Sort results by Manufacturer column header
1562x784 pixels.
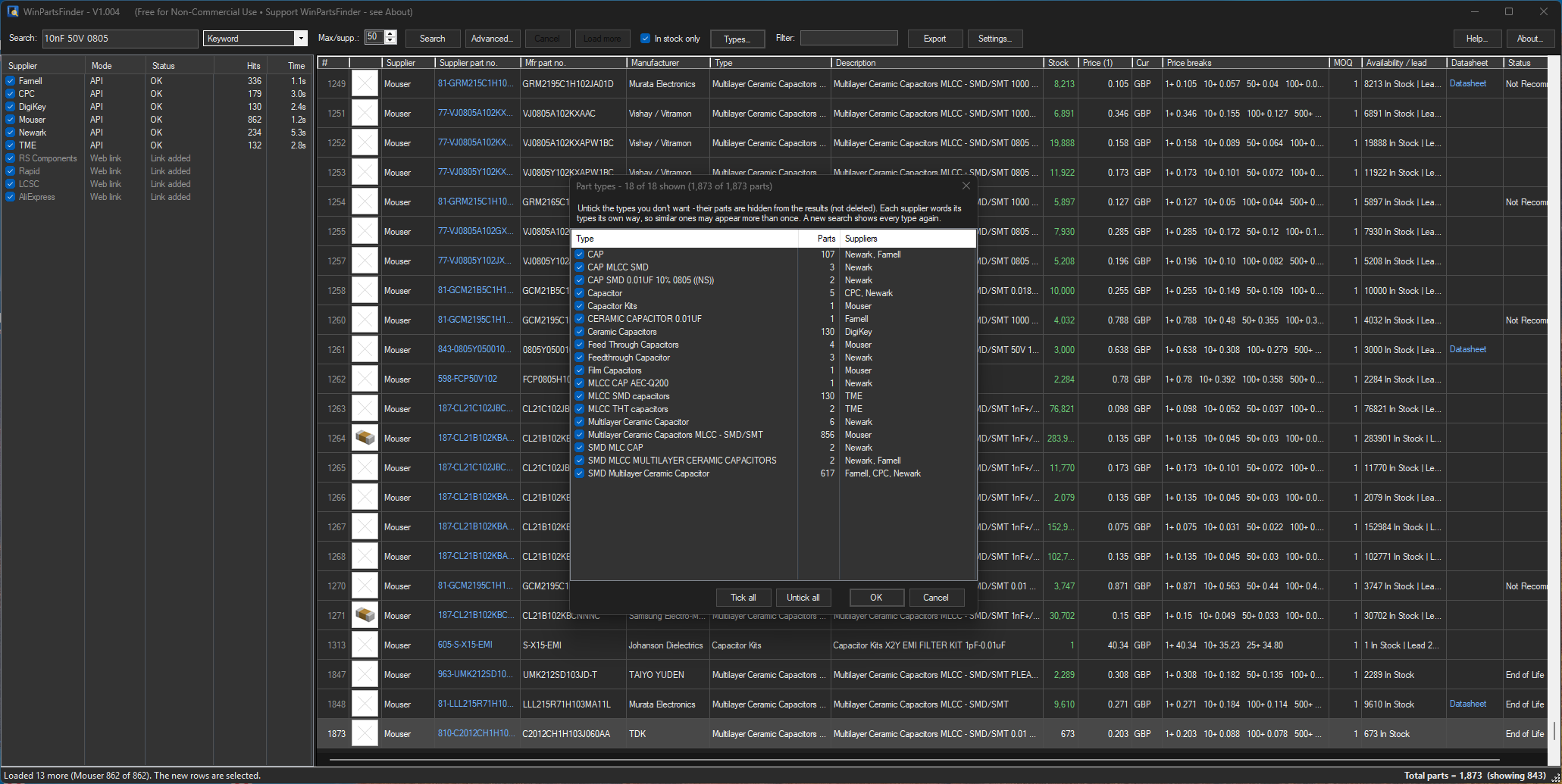(668, 63)
